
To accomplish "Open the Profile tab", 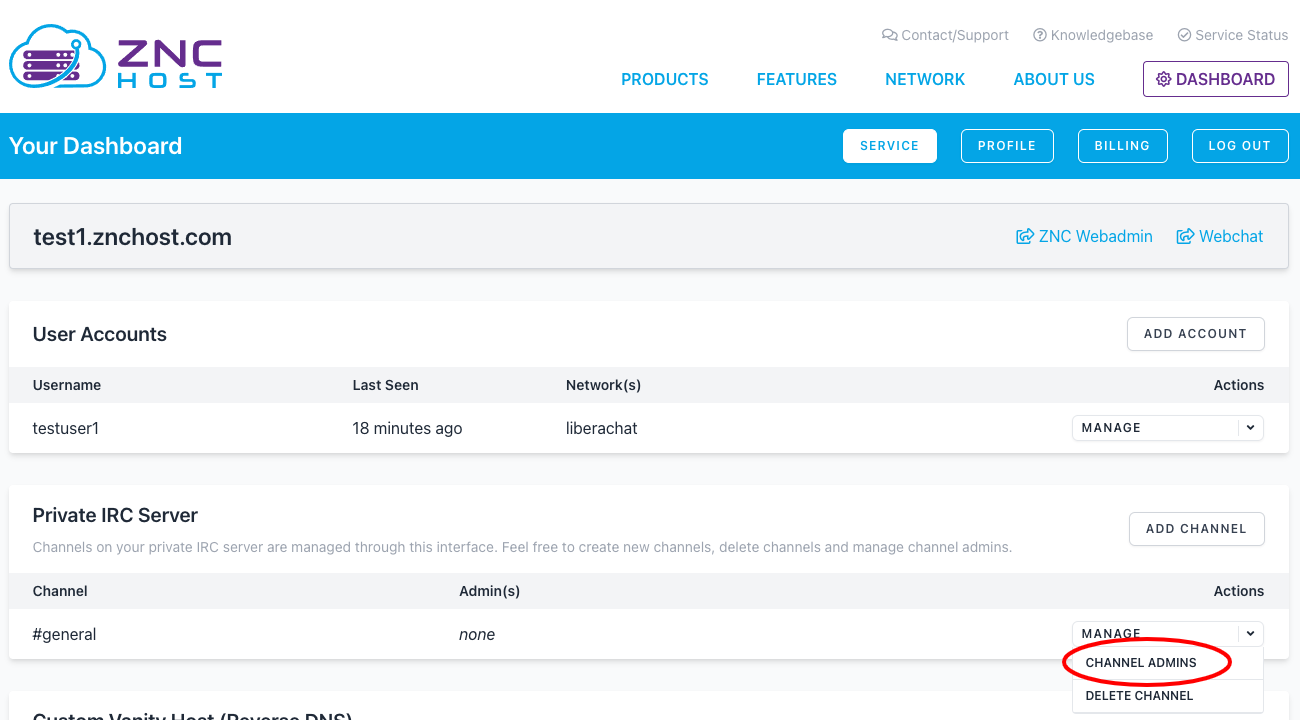I will [1006, 146].
